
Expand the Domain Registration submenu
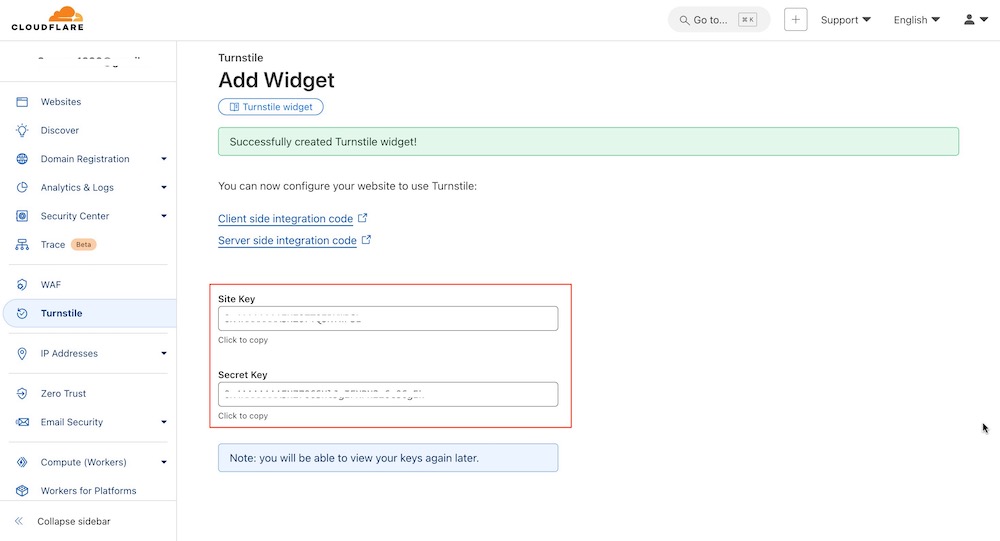click(163, 159)
